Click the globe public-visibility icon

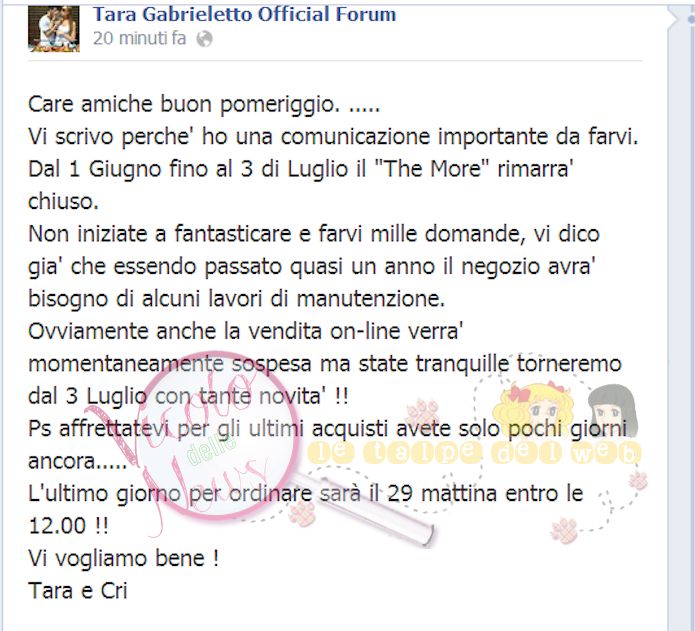point(204,39)
